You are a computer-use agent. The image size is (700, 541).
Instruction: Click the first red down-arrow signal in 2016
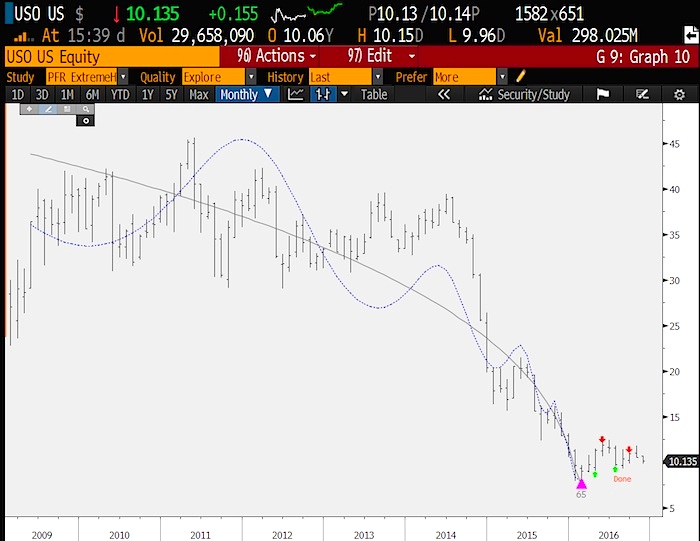602,439
